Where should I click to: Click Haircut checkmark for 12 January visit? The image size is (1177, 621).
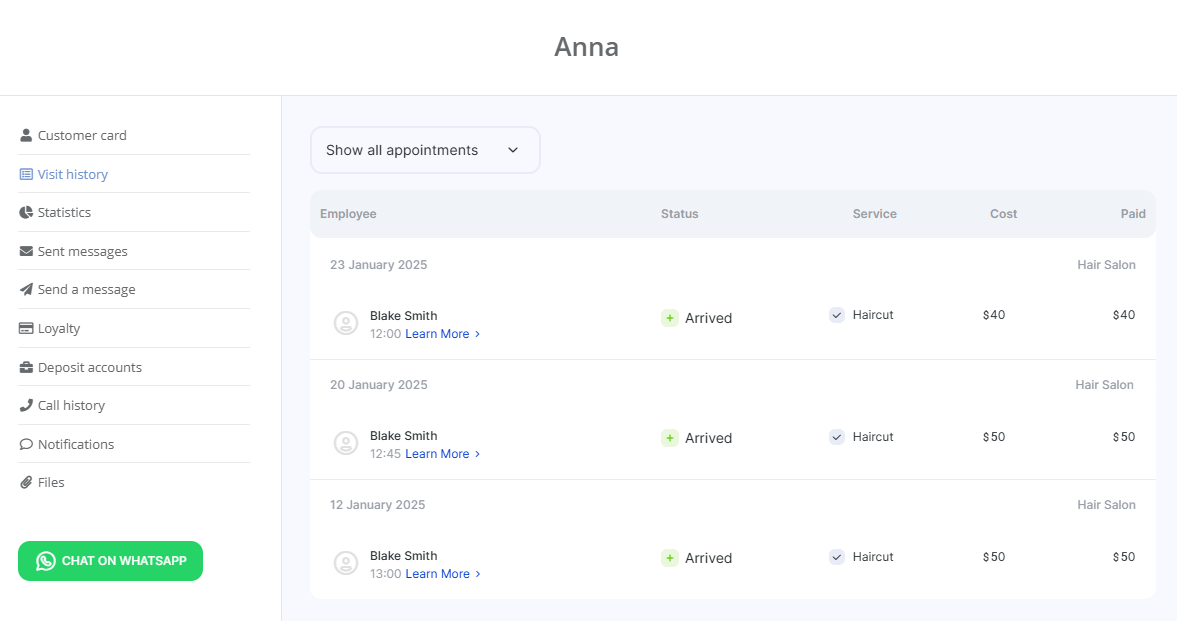click(x=837, y=557)
